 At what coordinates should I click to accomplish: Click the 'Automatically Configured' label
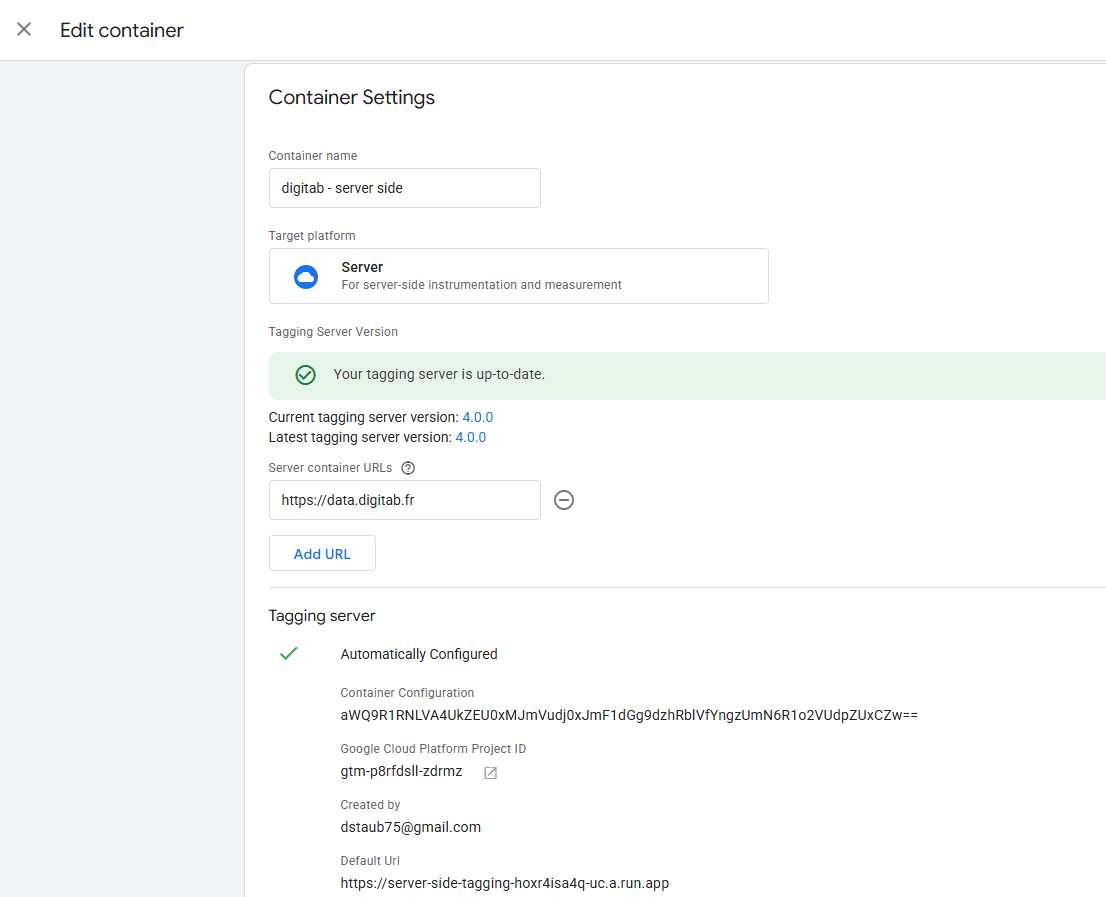(419, 654)
